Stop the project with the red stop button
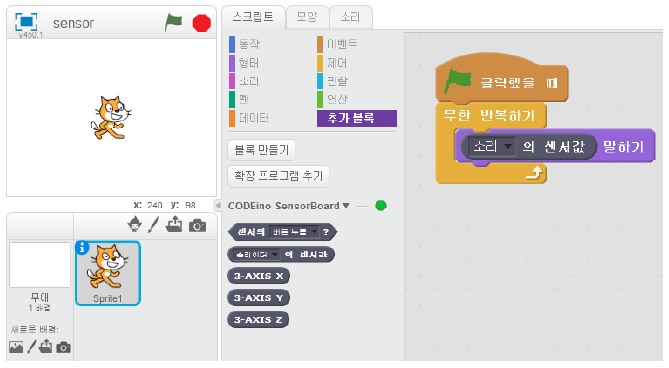Viewport: 669px width, 368px height. point(201,23)
